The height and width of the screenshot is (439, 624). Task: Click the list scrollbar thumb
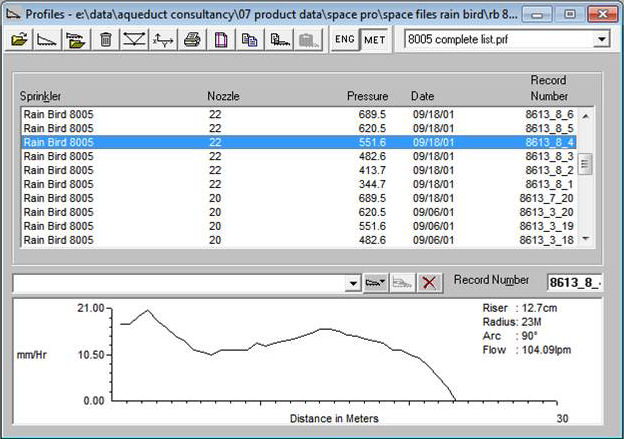point(585,164)
